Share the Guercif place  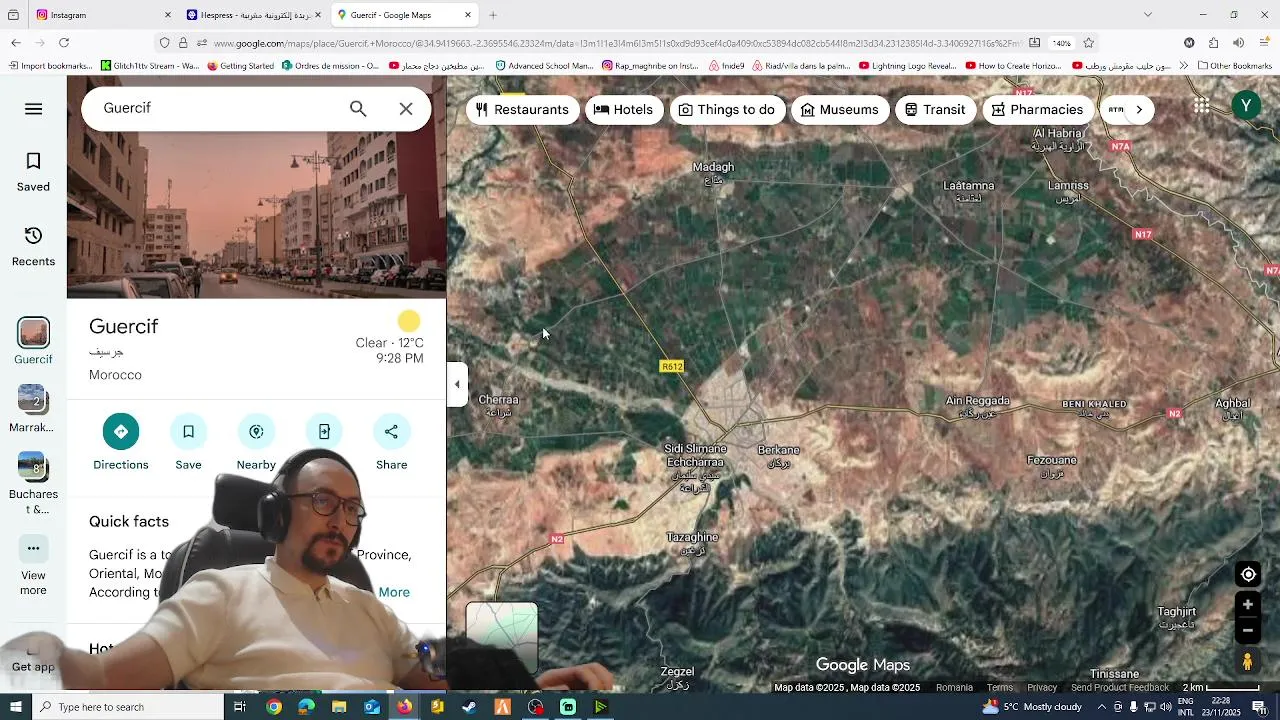[x=391, y=443]
